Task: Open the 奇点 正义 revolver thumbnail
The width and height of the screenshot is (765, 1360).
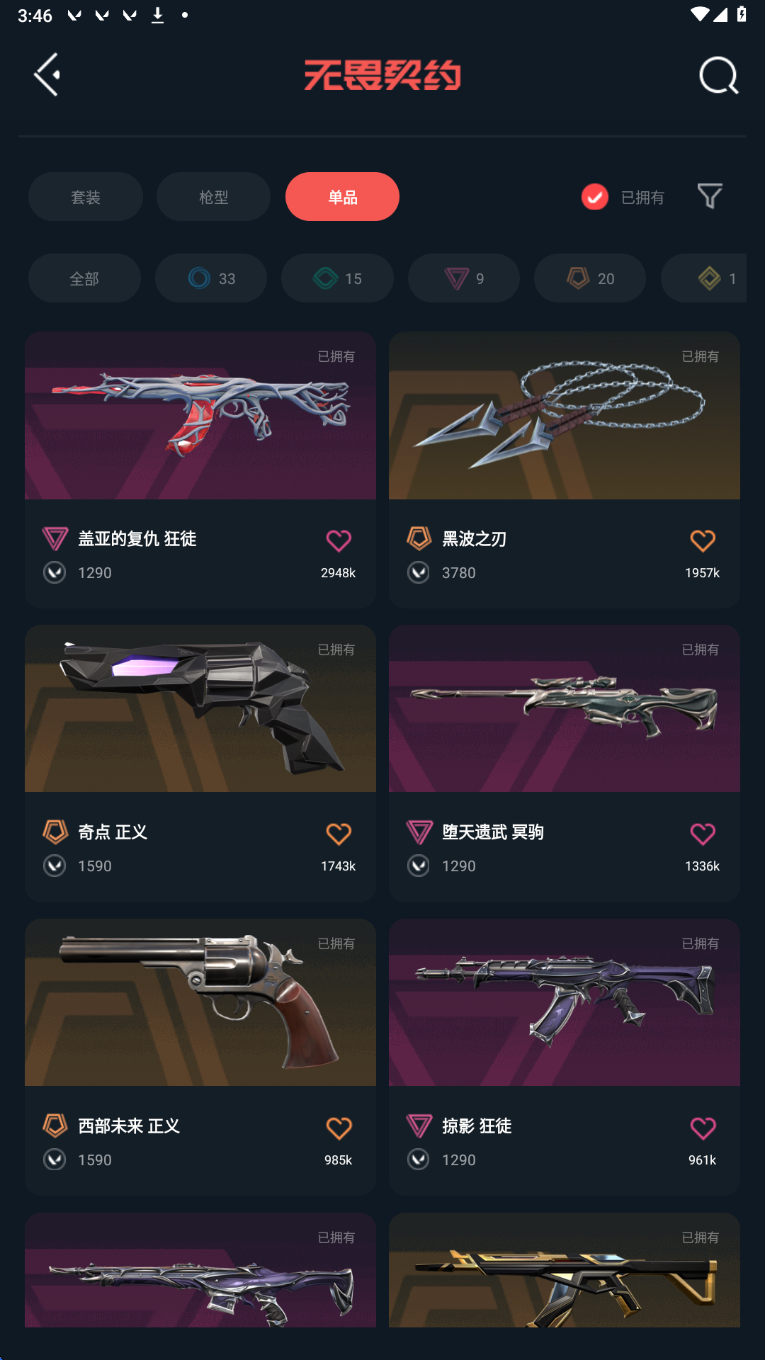Action: coord(200,709)
